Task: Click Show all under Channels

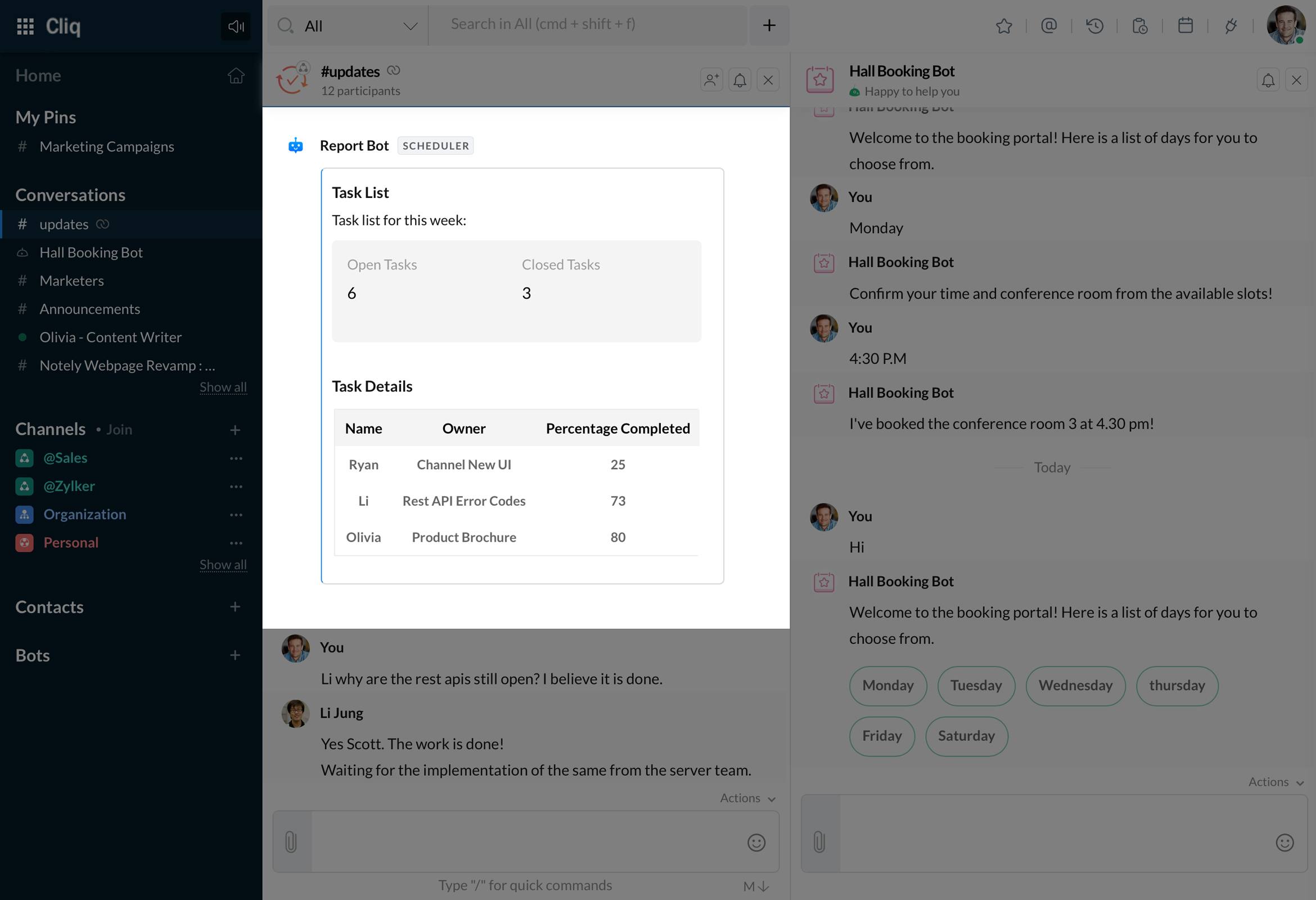Action: tap(223, 565)
